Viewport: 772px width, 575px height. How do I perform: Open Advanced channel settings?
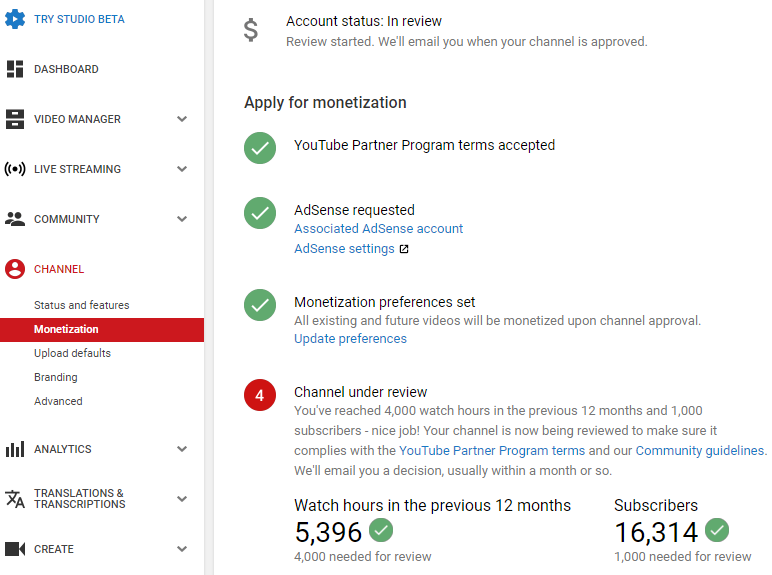(58, 401)
